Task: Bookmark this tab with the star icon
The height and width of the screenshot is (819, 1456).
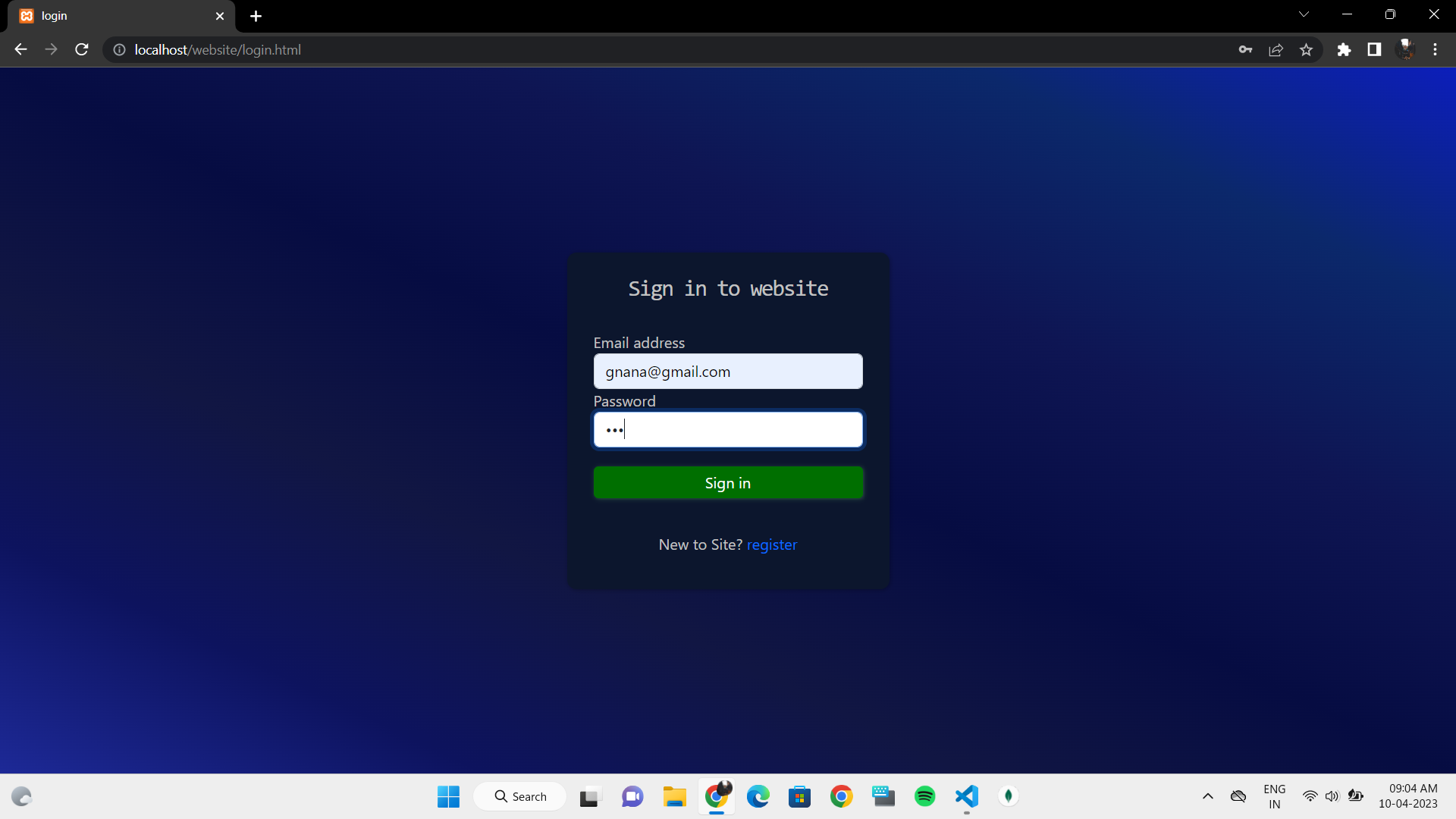Action: 1306,49
